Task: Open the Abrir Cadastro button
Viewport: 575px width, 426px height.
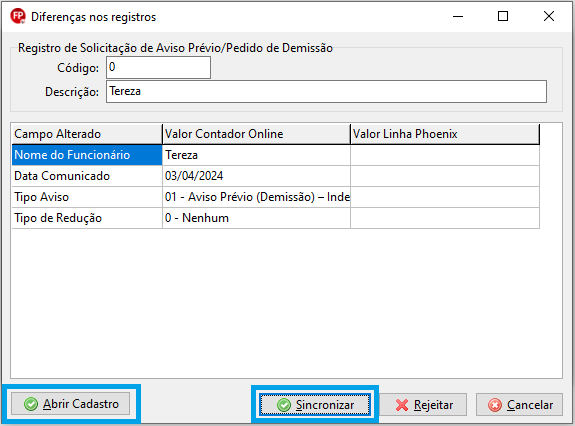Action: (x=70, y=404)
